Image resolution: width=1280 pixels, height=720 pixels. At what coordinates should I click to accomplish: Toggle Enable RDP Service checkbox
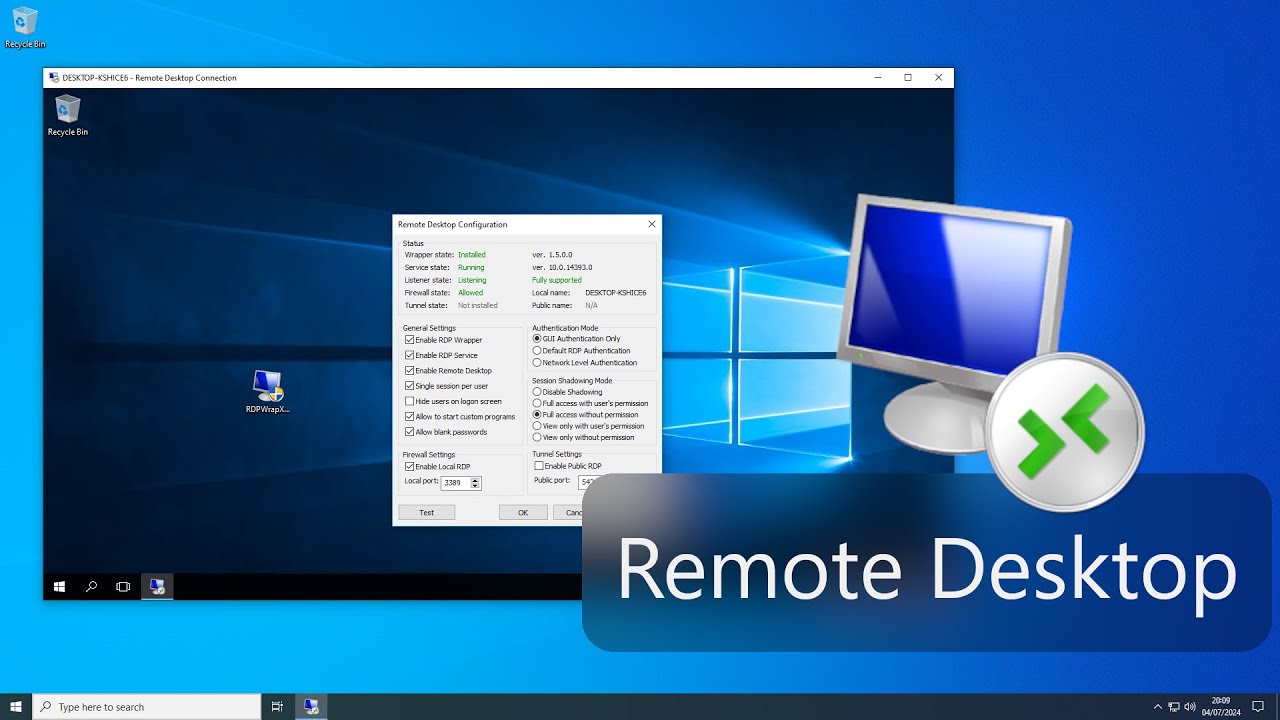pyautogui.click(x=409, y=355)
